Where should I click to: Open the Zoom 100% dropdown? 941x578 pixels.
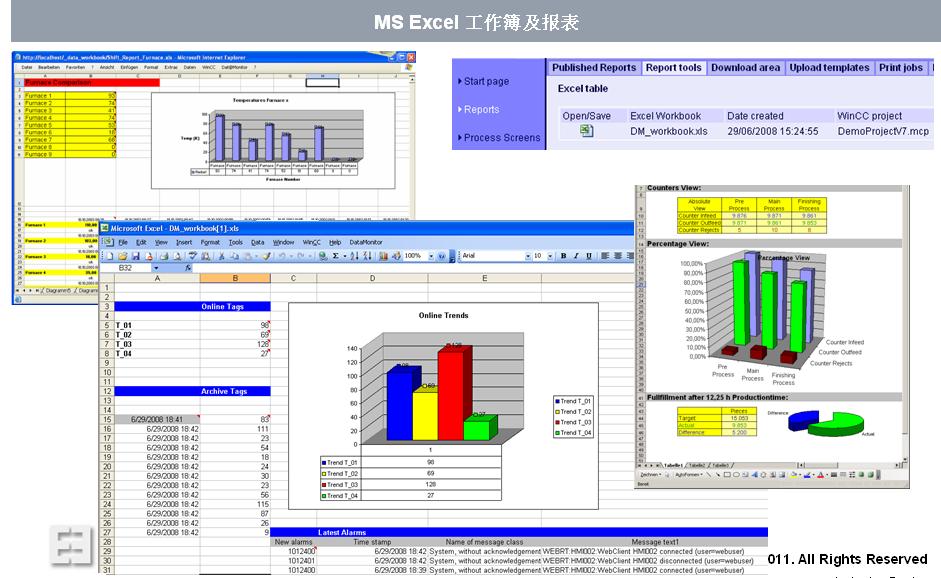431,256
